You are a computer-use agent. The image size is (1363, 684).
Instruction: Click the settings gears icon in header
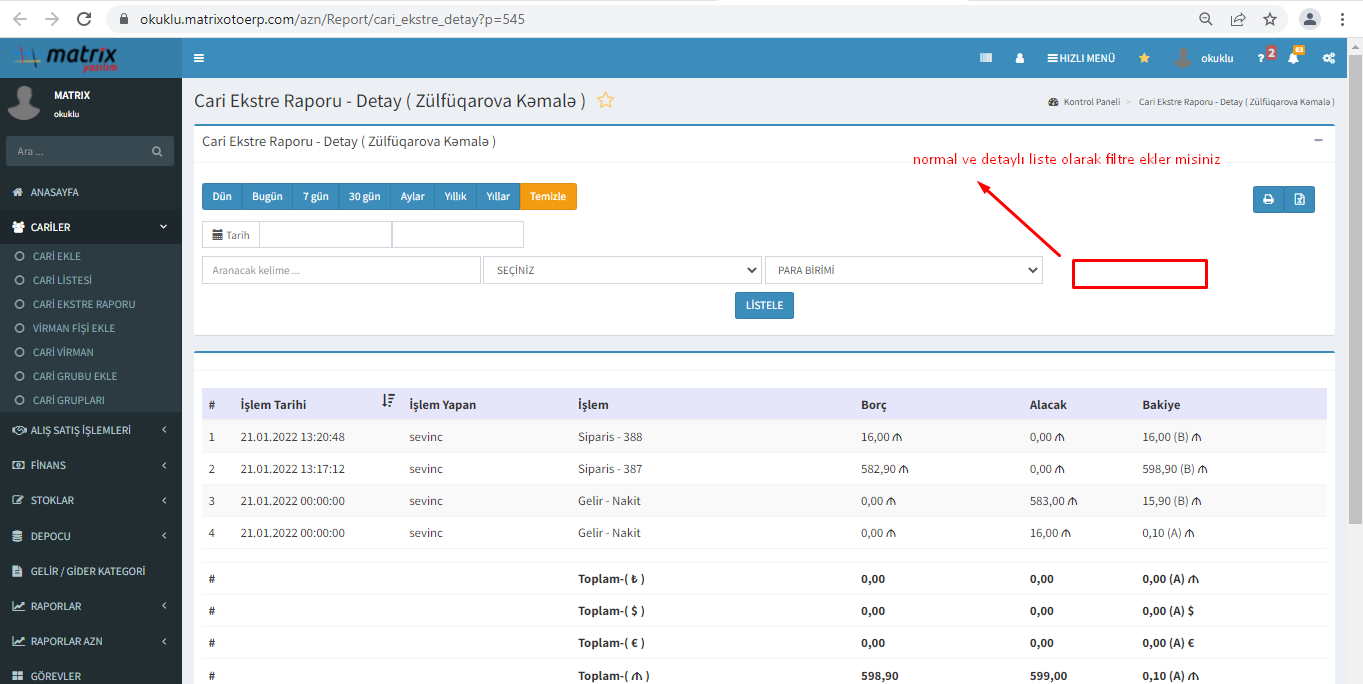point(1329,58)
